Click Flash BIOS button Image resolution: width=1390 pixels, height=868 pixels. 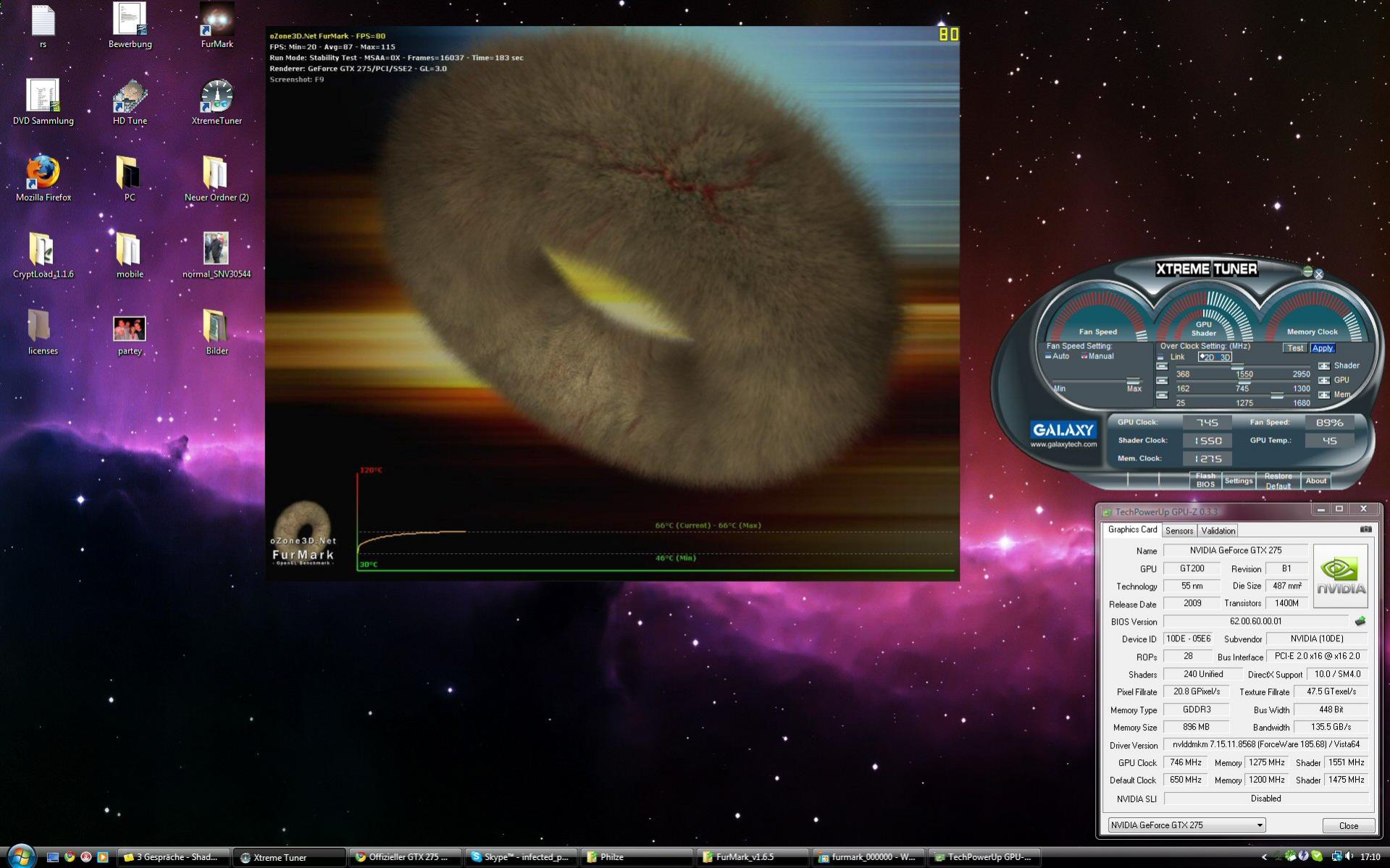[1205, 480]
